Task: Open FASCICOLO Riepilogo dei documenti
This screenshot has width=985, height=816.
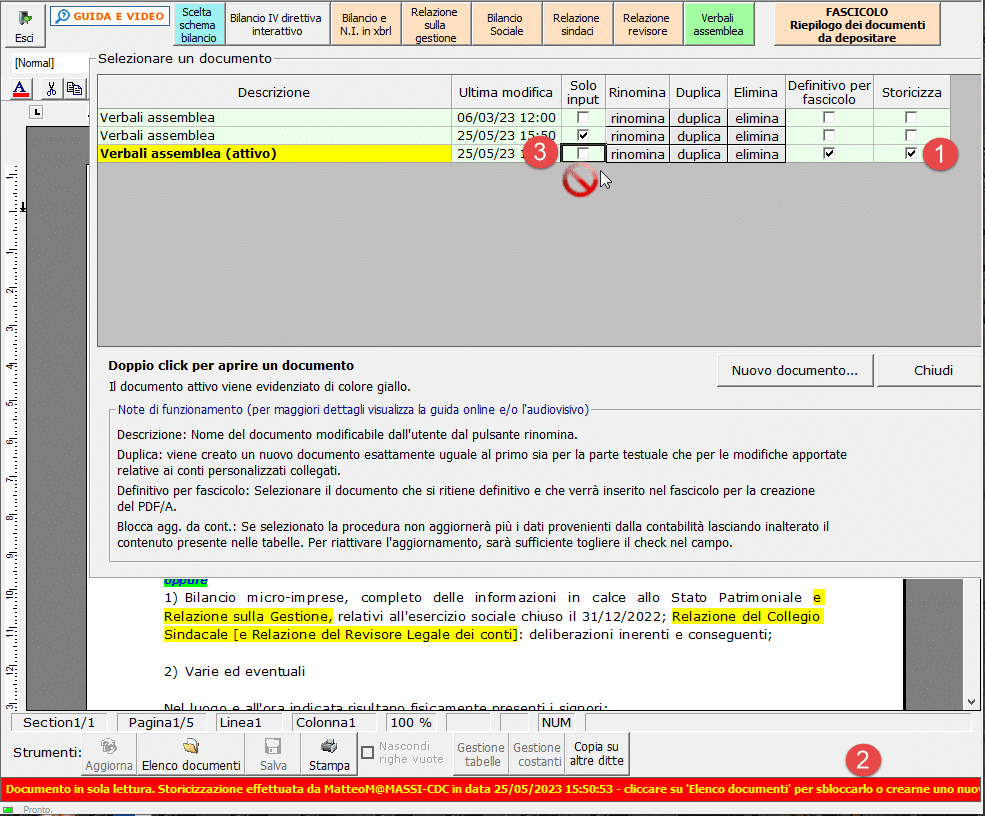Action: coord(857,24)
